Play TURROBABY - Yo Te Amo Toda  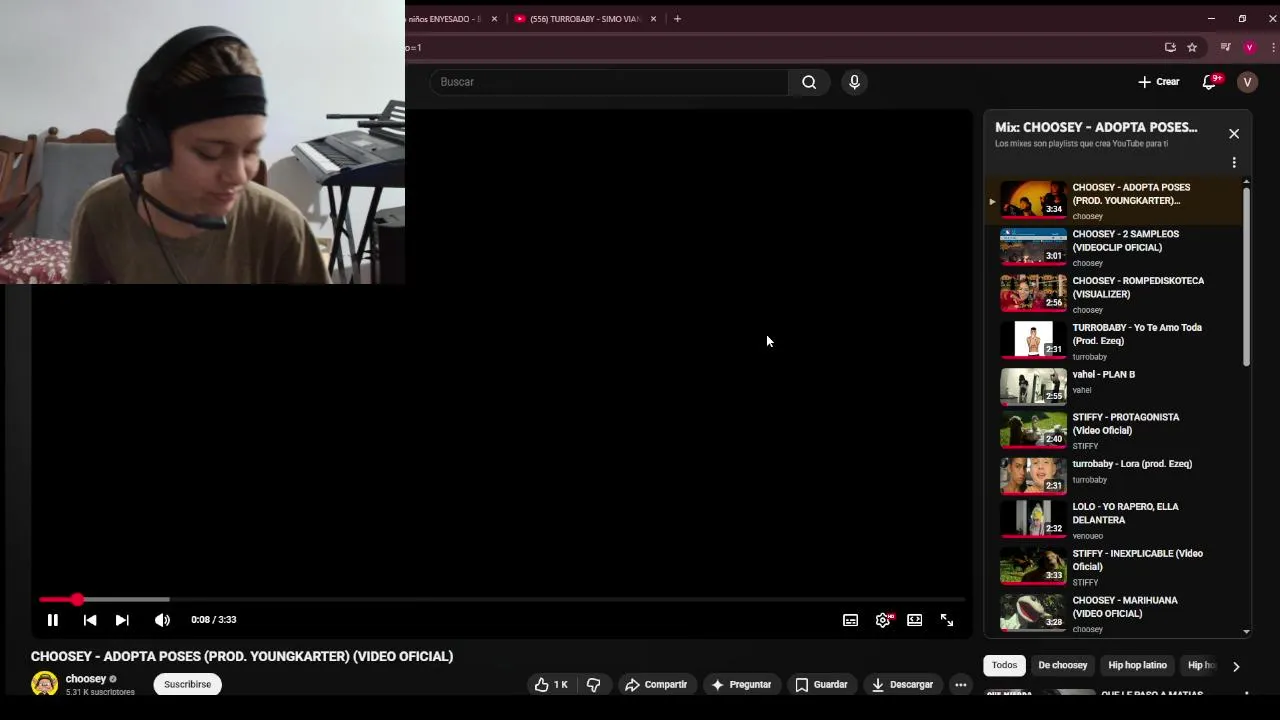(1113, 341)
